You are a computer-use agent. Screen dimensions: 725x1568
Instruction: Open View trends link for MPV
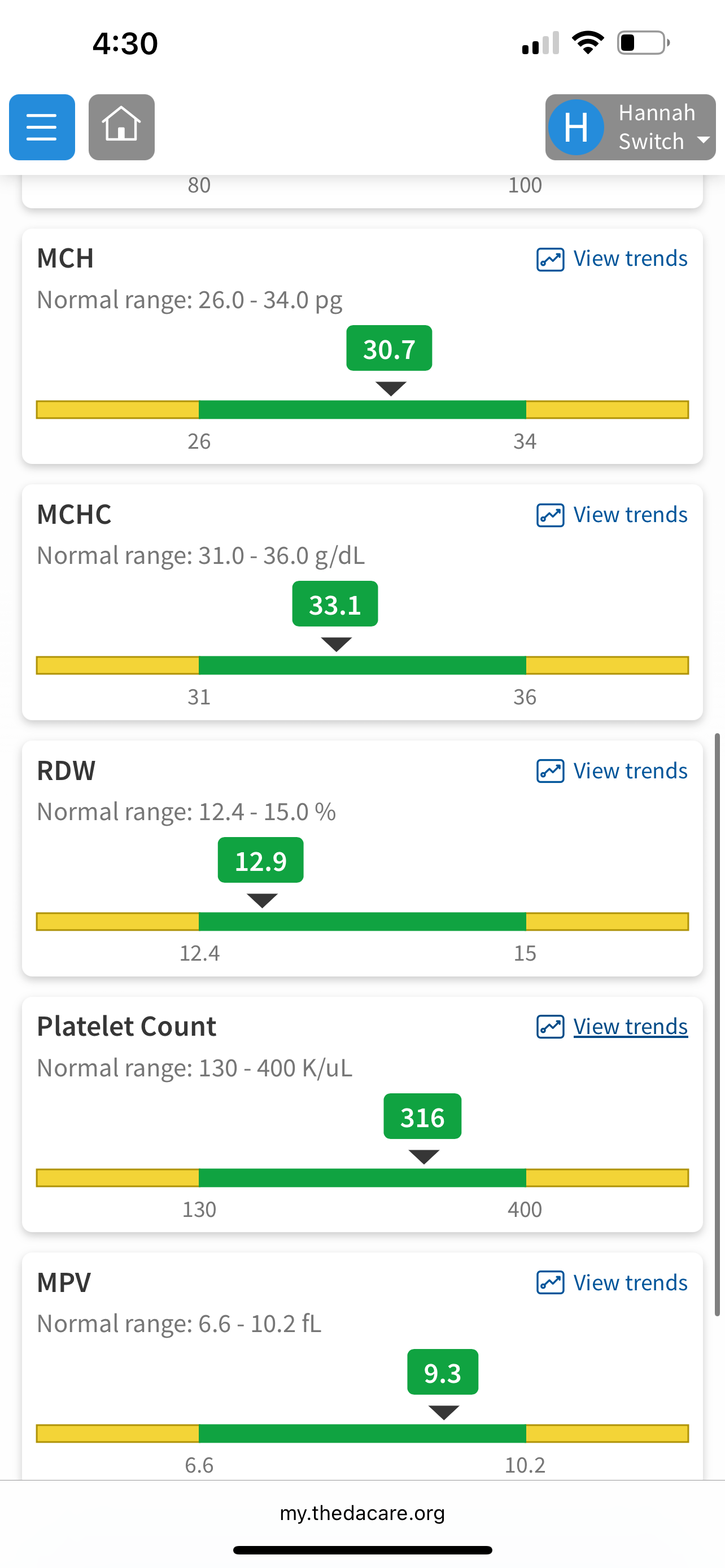[x=630, y=1282]
